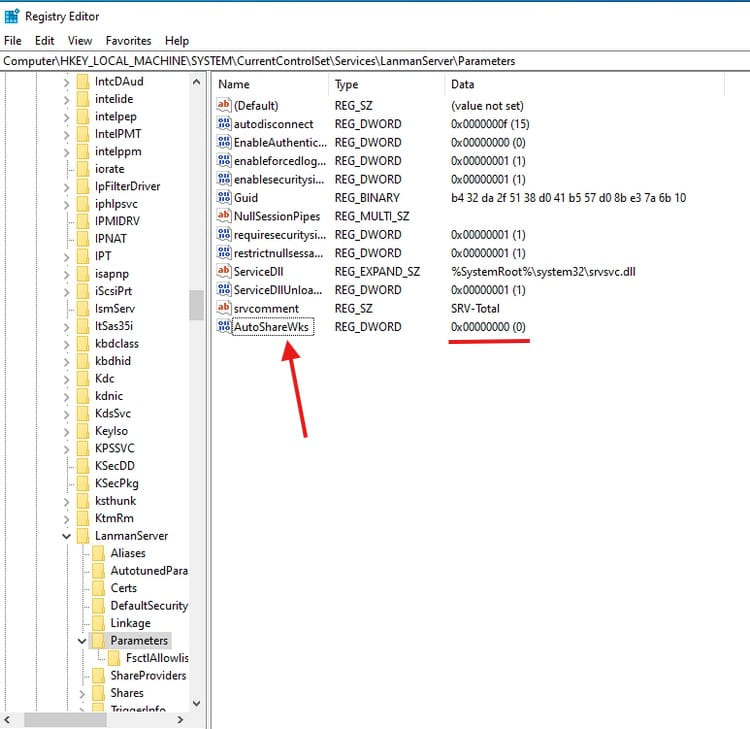750x729 pixels.
Task: Click the LanmanServer folder icon
Action: click(x=83, y=535)
